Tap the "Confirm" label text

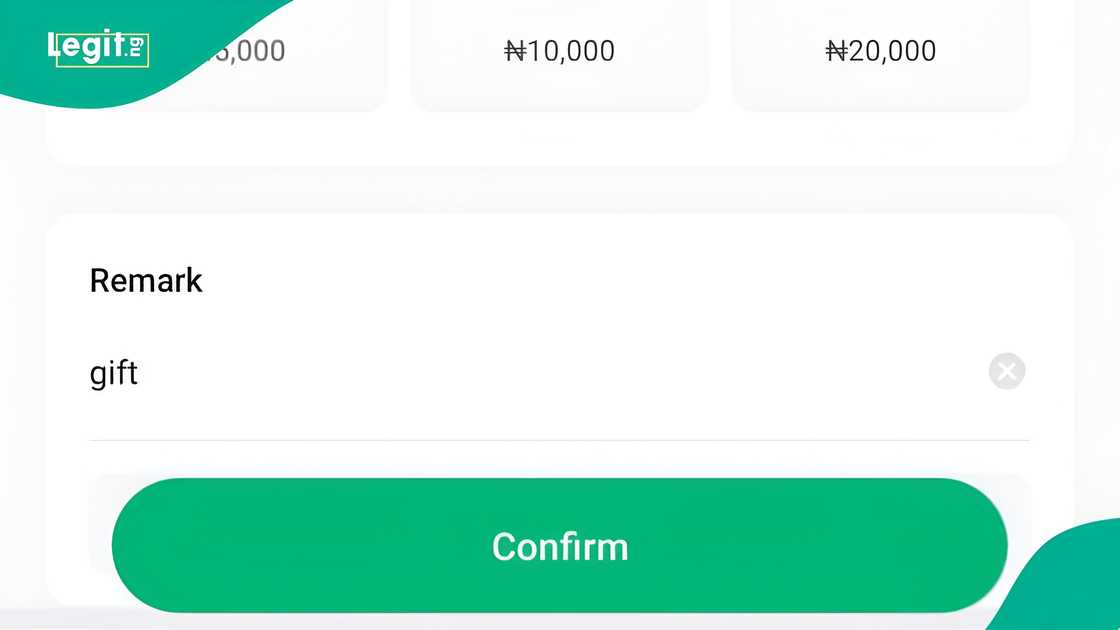coord(560,546)
